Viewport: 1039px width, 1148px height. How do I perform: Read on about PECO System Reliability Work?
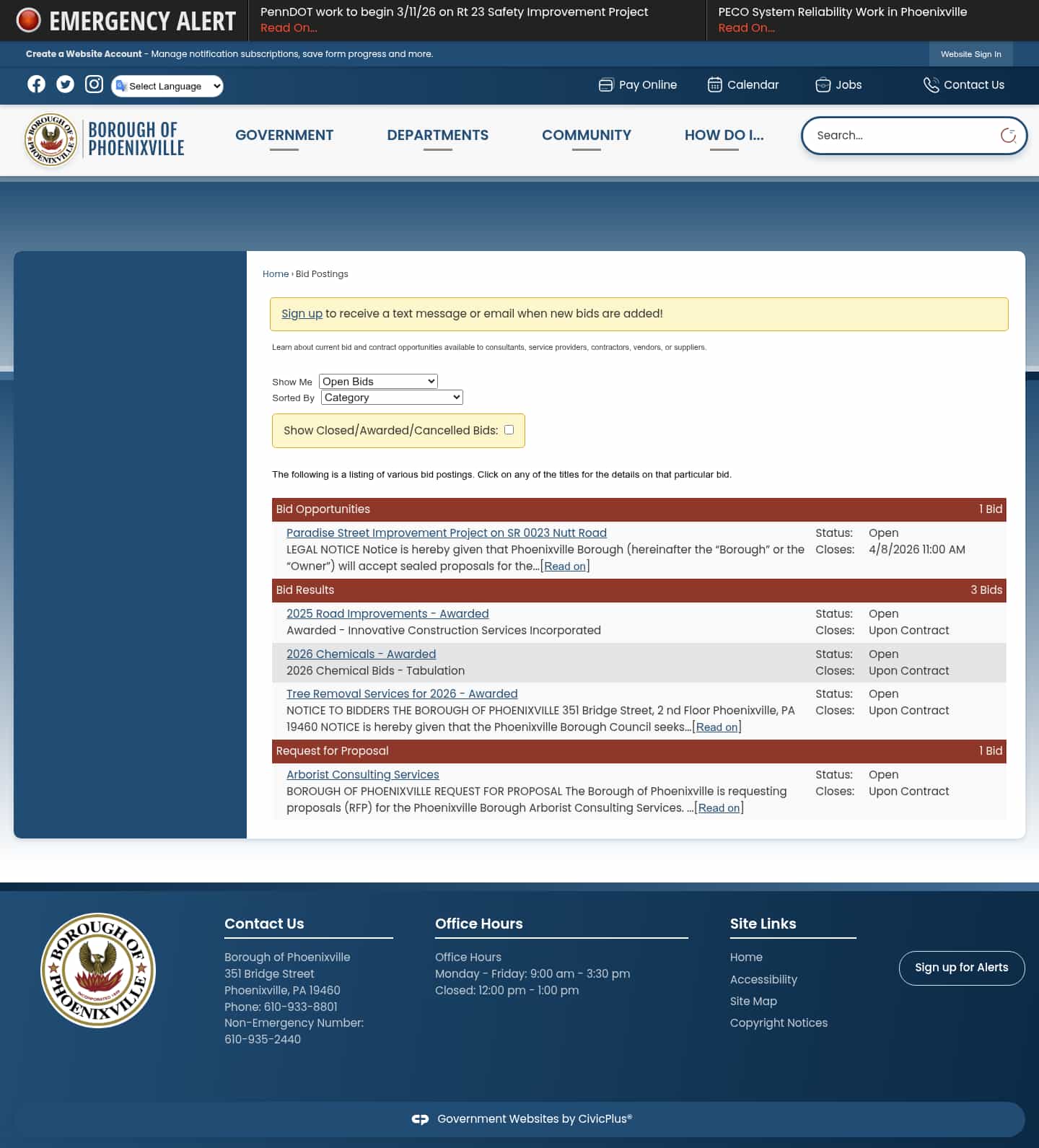click(x=746, y=28)
